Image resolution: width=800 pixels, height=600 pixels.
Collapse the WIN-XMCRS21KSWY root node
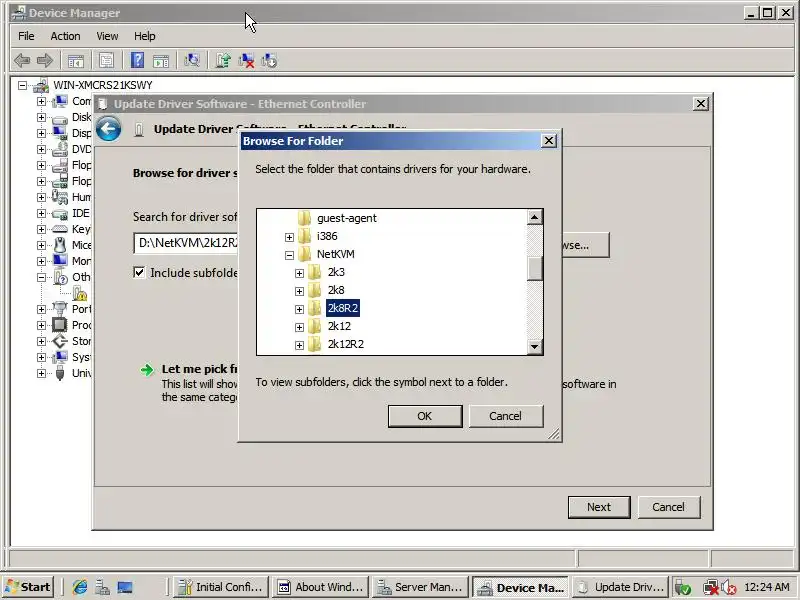click(22, 85)
